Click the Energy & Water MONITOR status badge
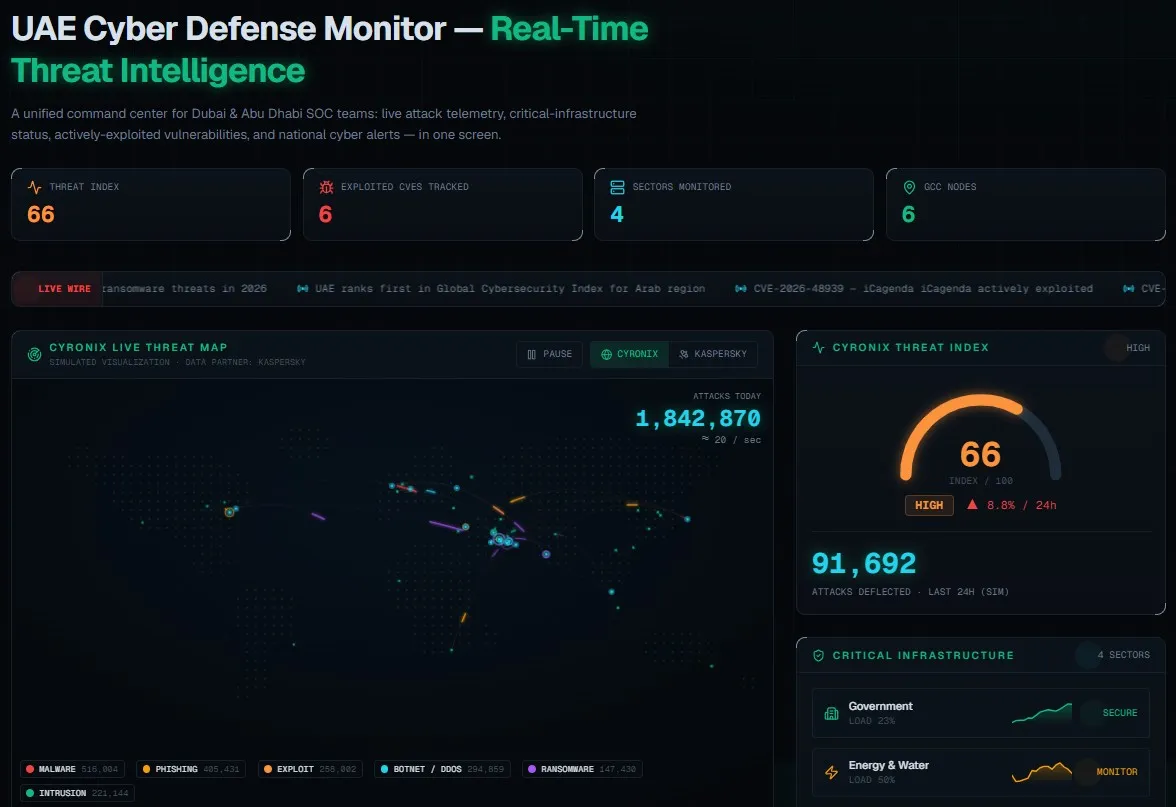The width and height of the screenshot is (1176, 807). pos(1117,772)
